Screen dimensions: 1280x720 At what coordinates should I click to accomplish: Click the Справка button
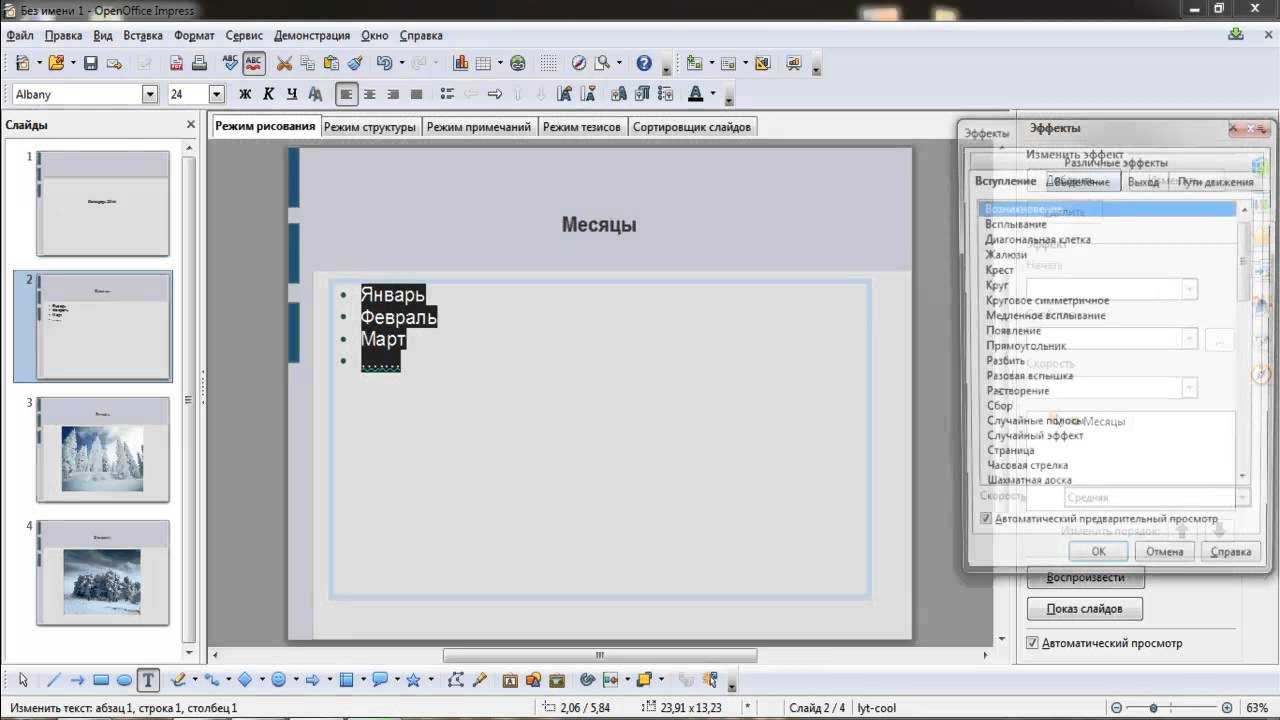click(1231, 551)
